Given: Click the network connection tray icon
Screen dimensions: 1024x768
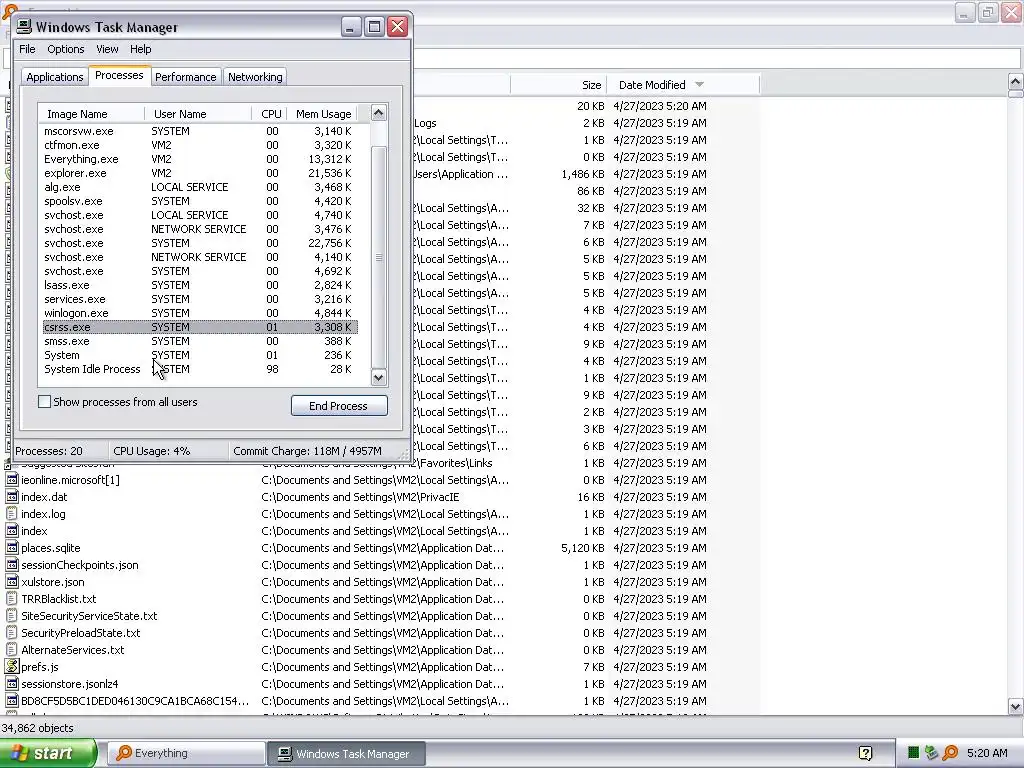Looking at the screenshot, I should coord(931,753).
